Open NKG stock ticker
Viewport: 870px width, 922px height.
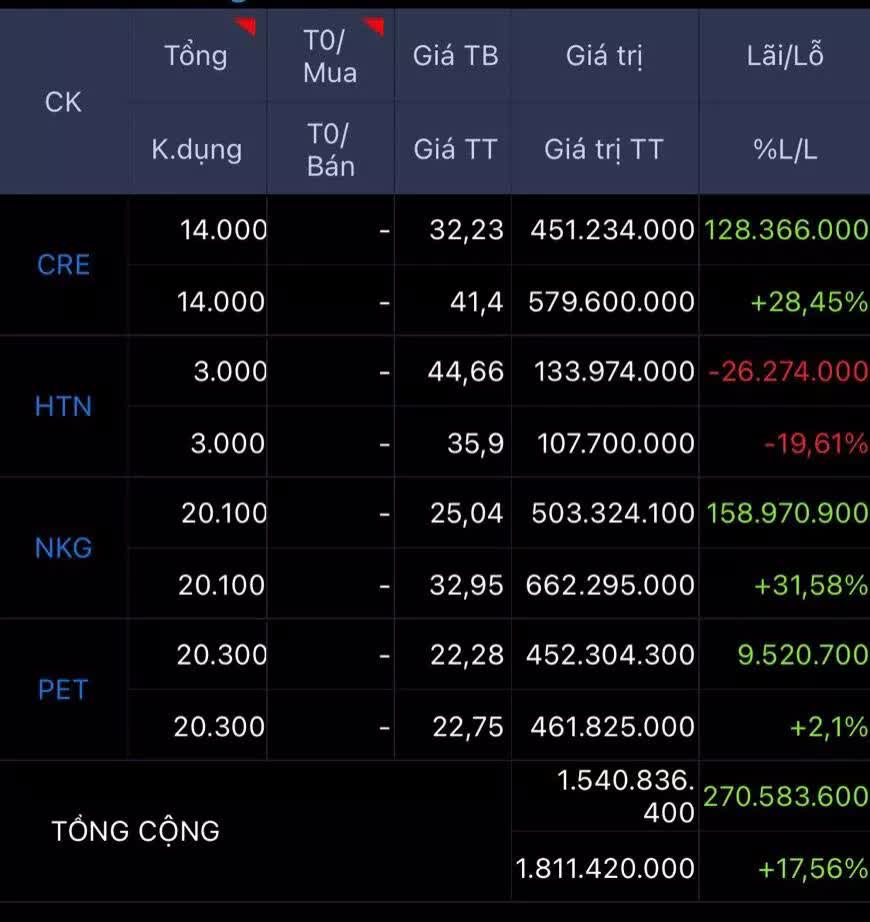pos(63,549)
